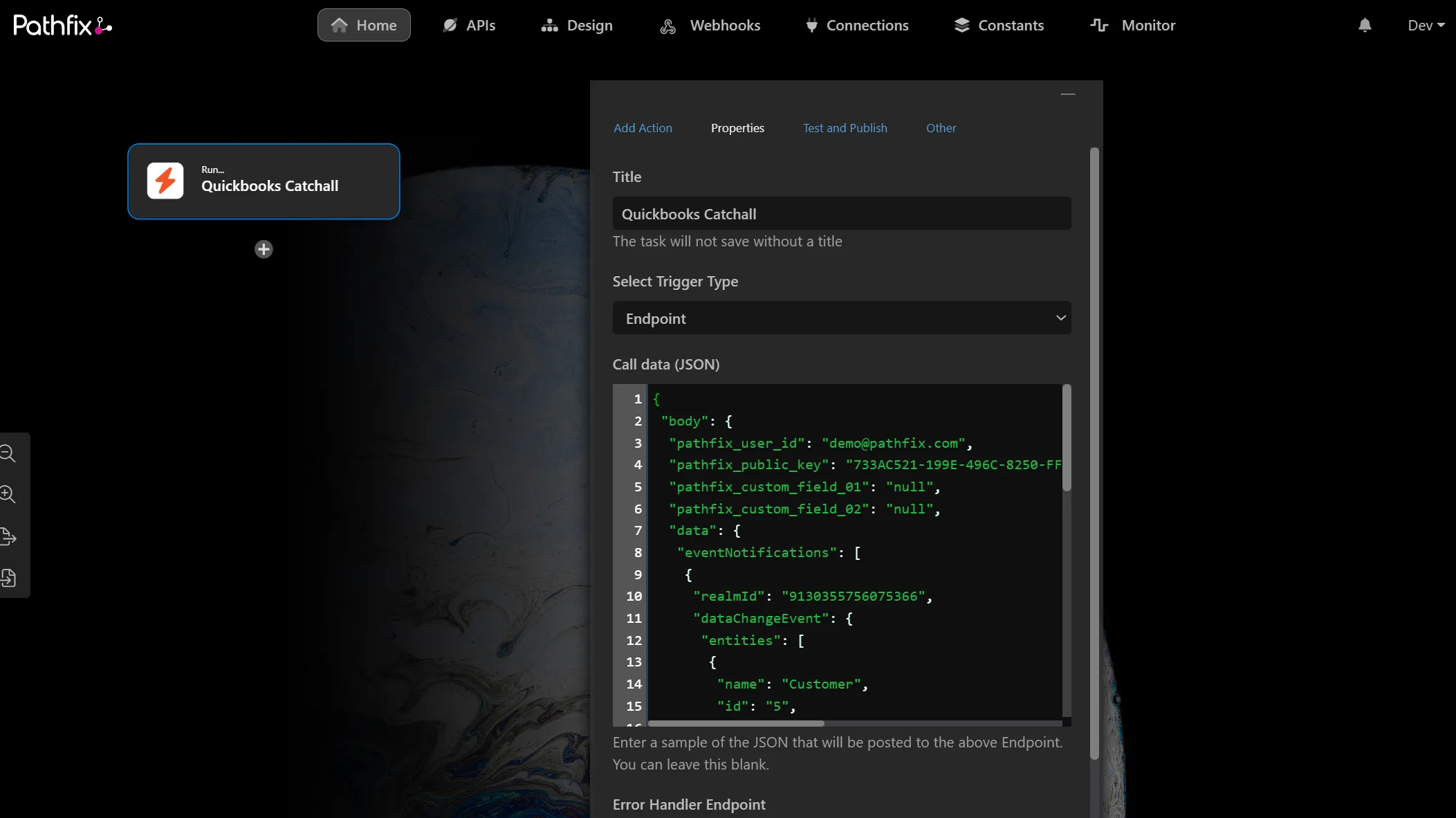Click the Home house icon
The width and height of the screenshot is (1456, 818).
tap(339, 25)
